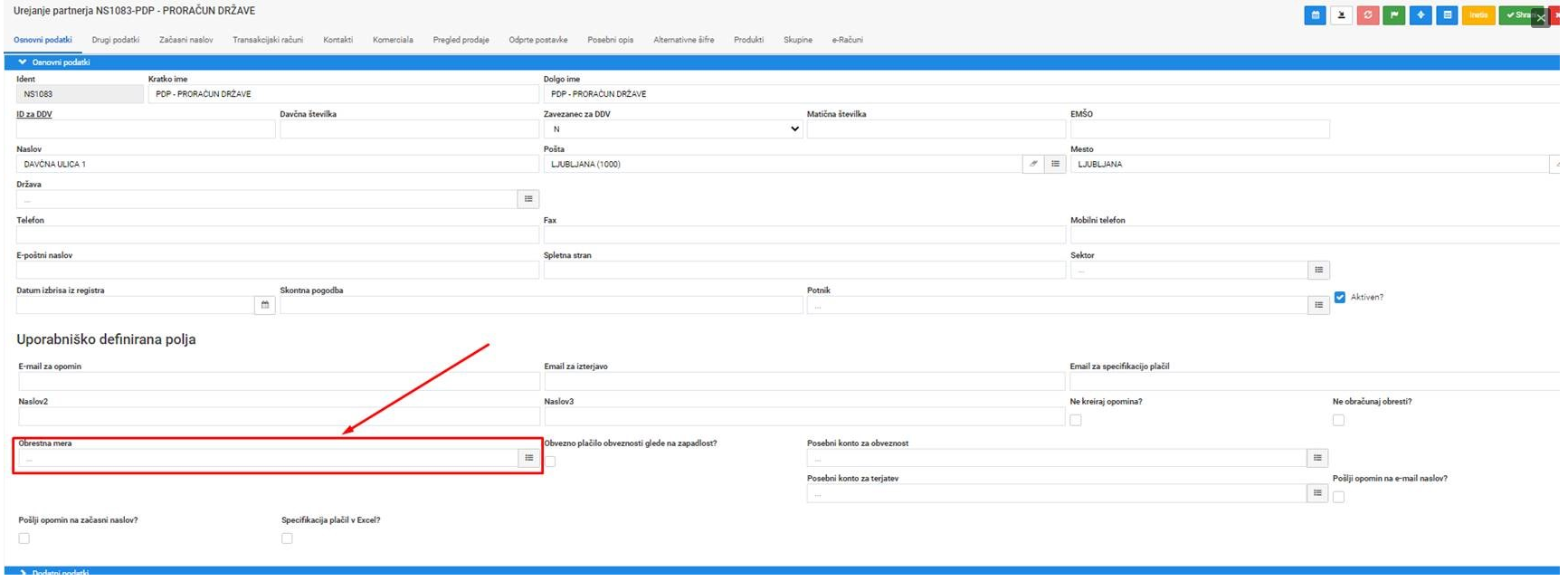
Task: Collapse the Osnovni podatki section header
Action: click(782, 62)
